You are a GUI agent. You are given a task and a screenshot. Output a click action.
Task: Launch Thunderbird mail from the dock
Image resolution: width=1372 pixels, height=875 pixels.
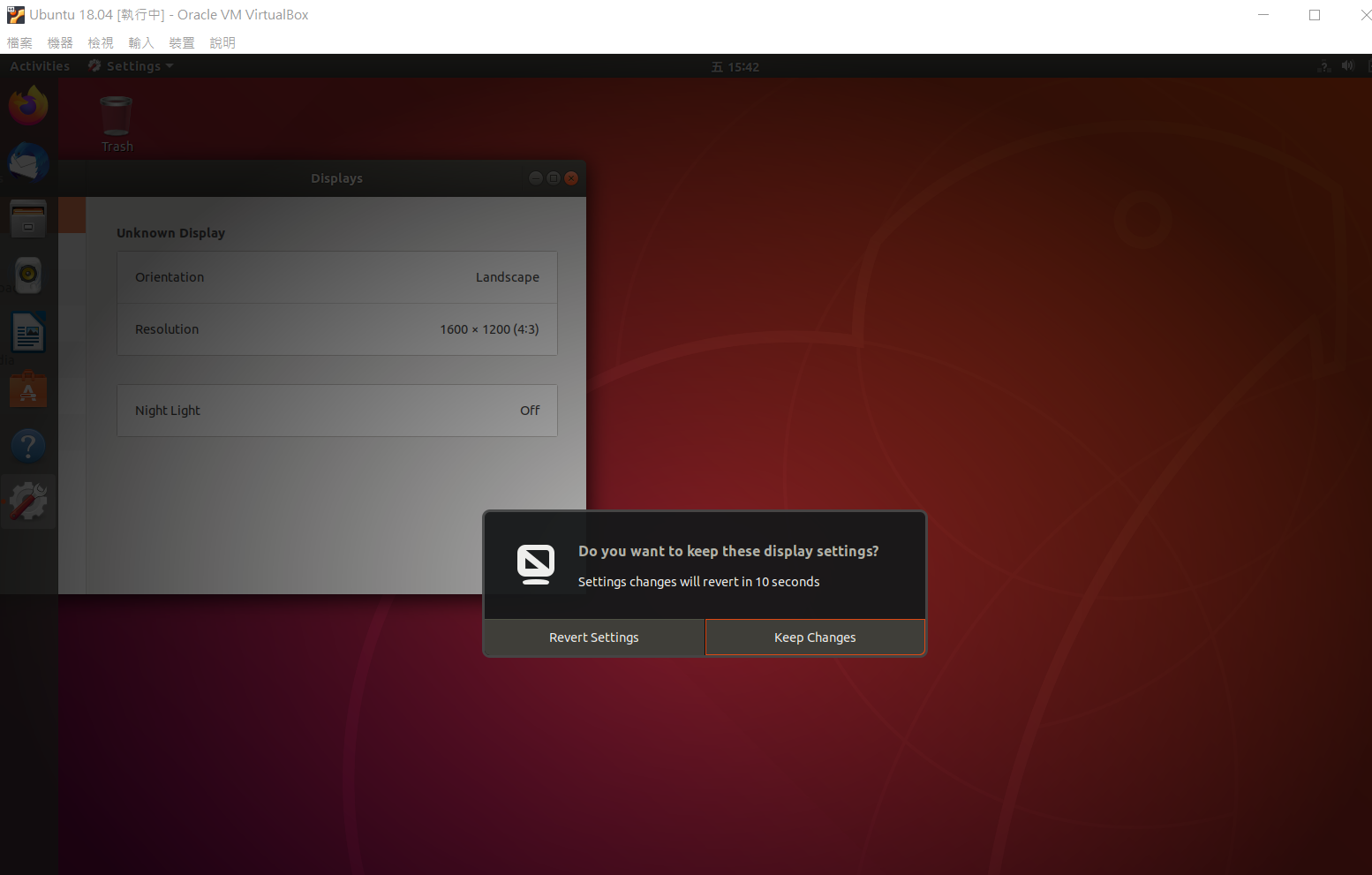click(28, 162)
